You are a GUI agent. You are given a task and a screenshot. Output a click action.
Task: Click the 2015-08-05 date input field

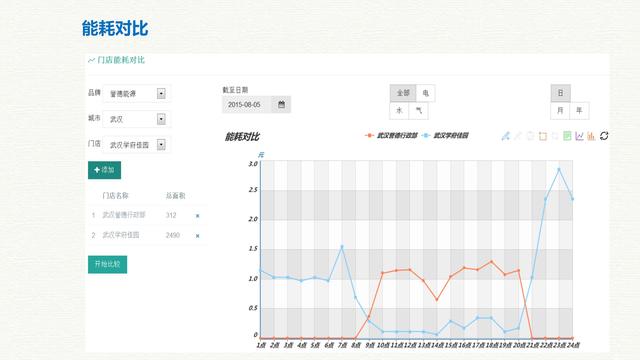click(247, 104)
